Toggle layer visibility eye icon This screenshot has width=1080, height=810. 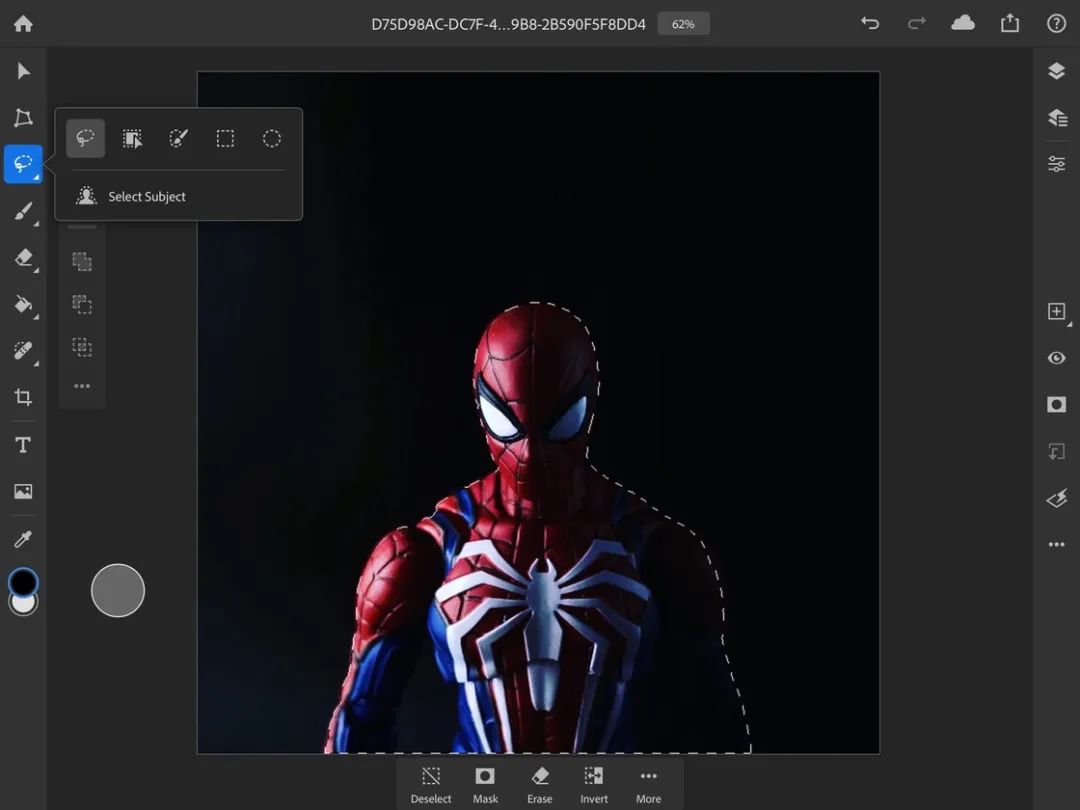click(x=1056, y=358)
